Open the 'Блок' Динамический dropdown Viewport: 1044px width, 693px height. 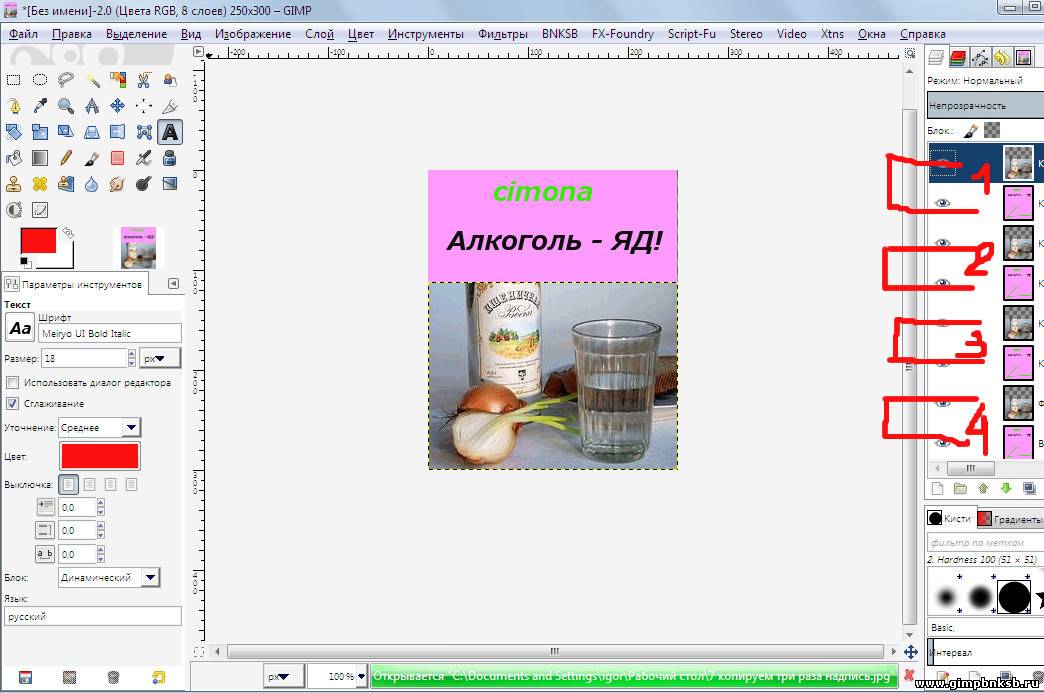(109, 577)
